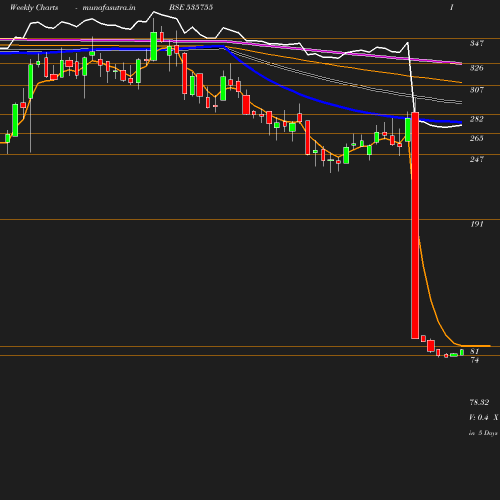This screenshot has width=500, height=500.
Task: Click the 'V: 0.4 X' volume text
Action: [484, 417]
